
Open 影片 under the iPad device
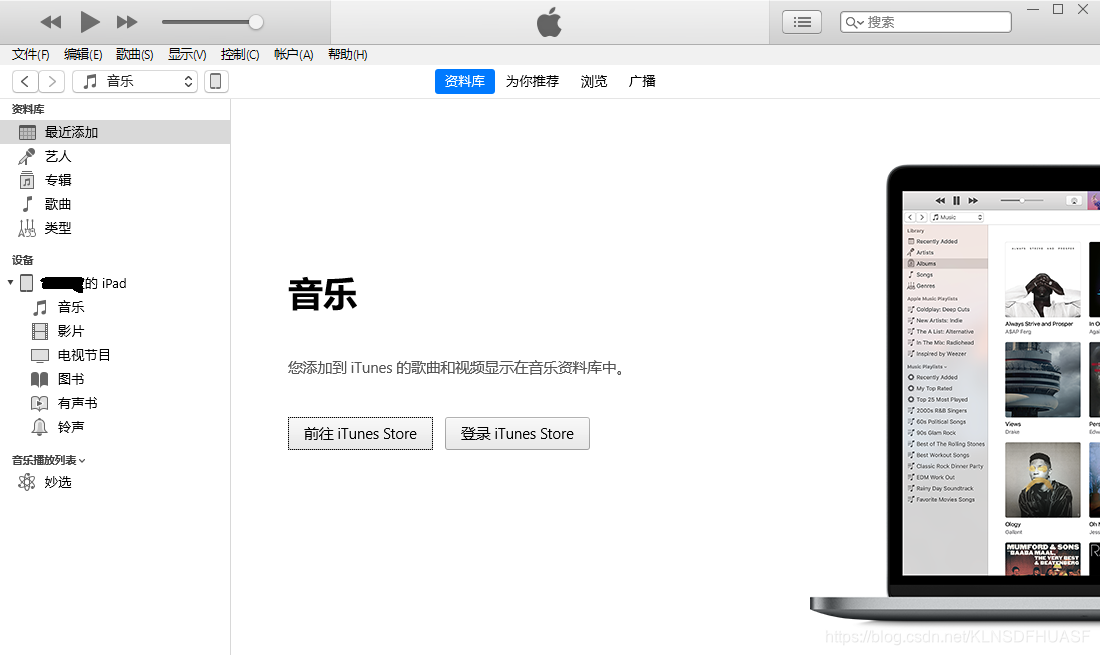point(70,331)
